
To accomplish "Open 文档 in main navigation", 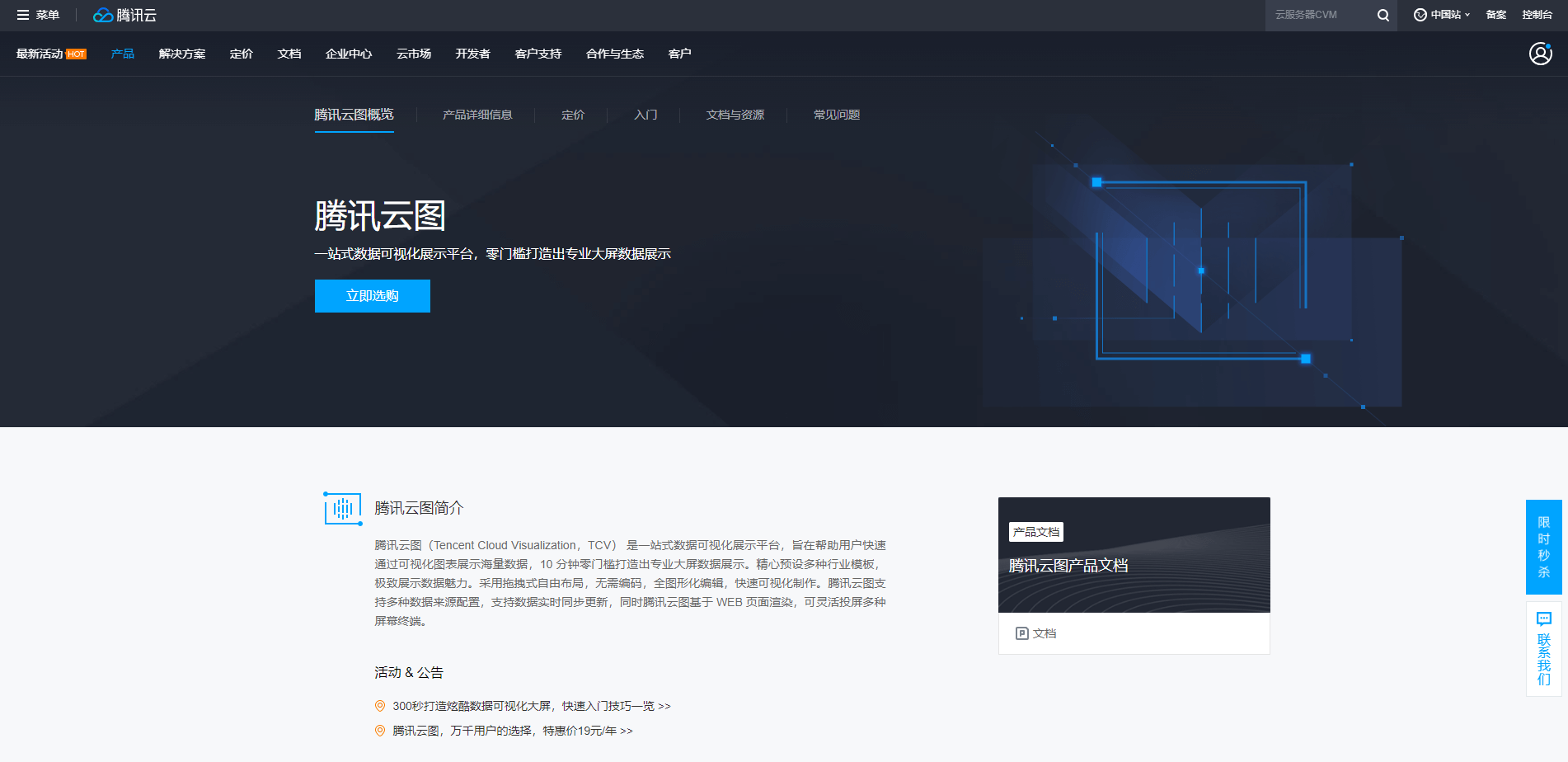I will pos(289,54).
